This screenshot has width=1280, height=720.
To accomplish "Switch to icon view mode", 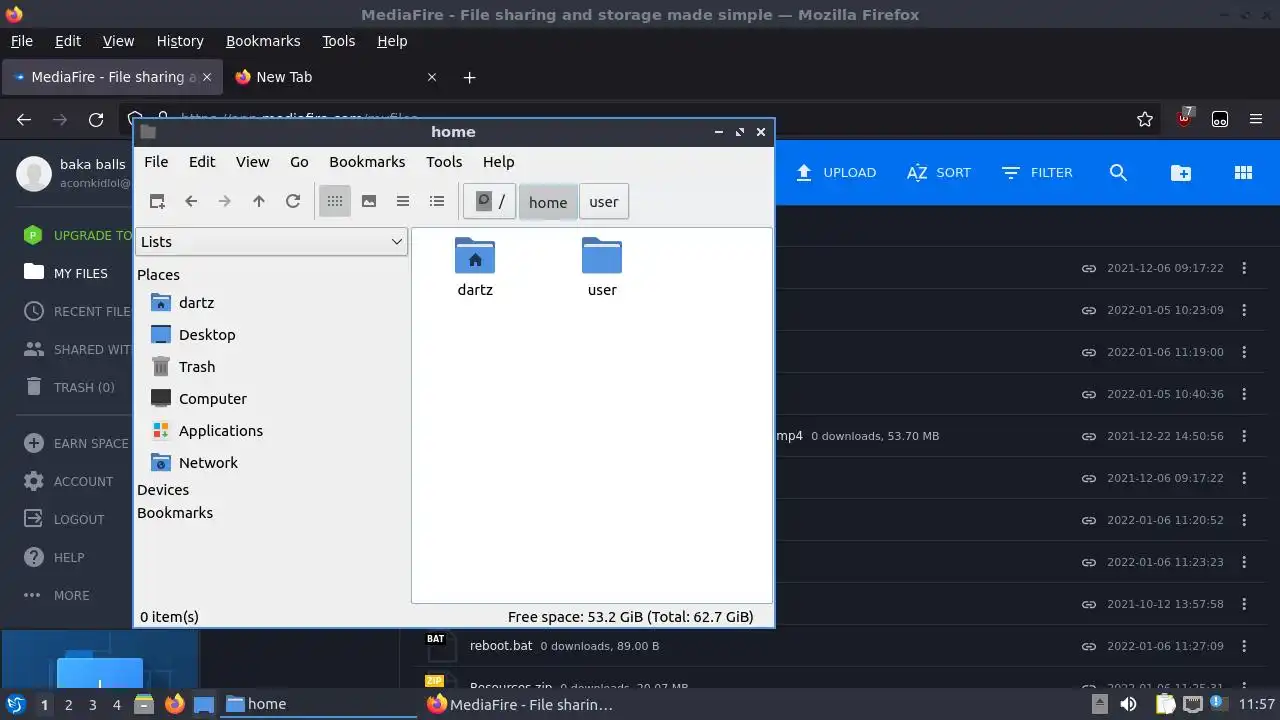I will (x=335, y=201).
